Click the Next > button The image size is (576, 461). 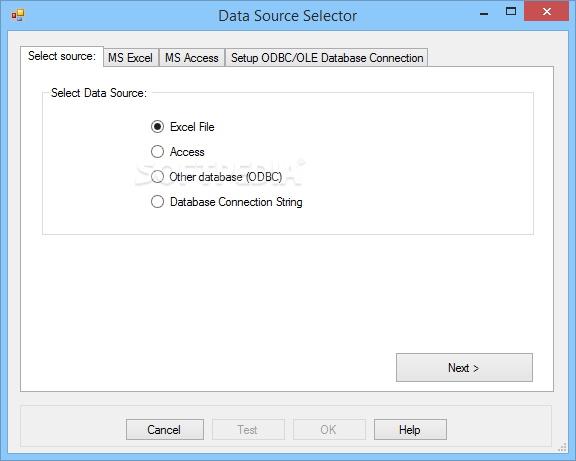pyautogui.click(x=464, y=367)
